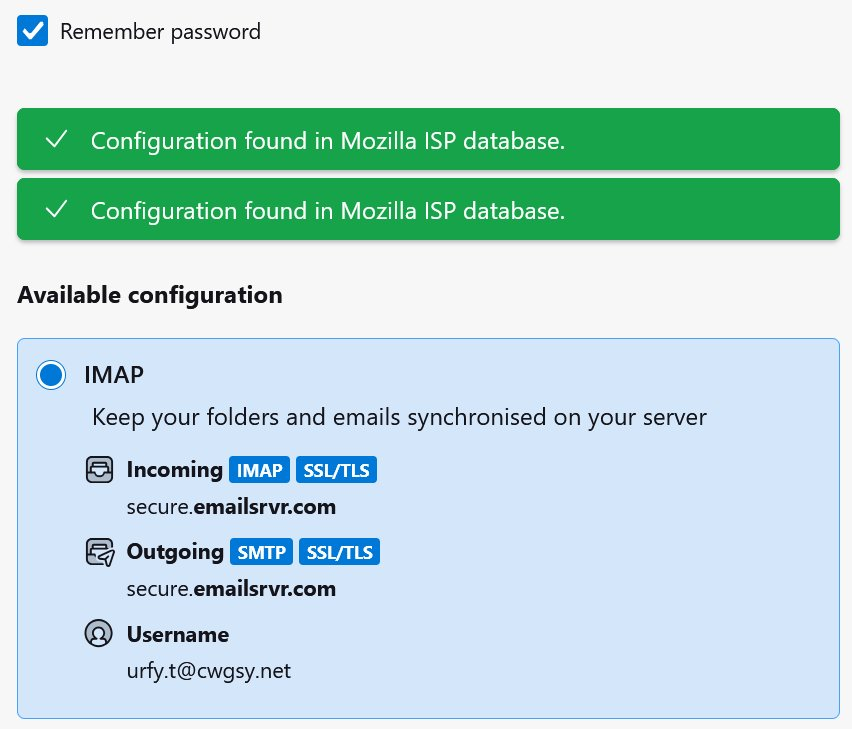Click the checkmark icon in the first green banner
Image resolution: width=852 pixels, height=729 pixels.
(x=57, y=141)
